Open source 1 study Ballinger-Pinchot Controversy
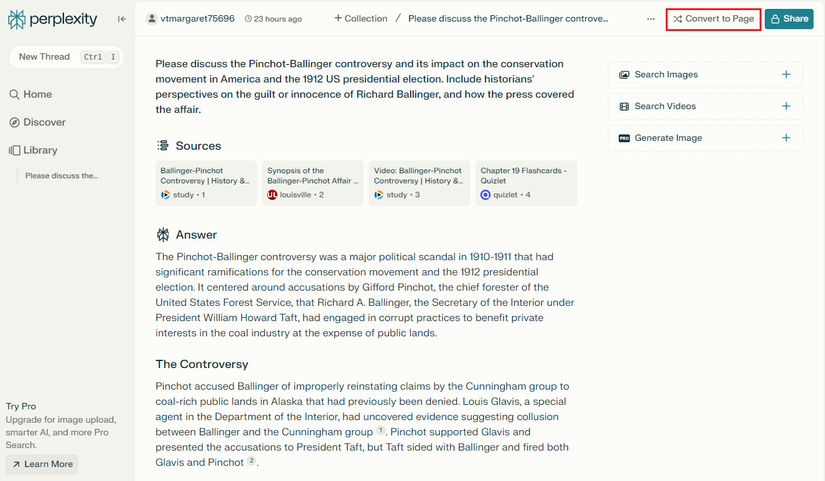 [x=206, y=183]
